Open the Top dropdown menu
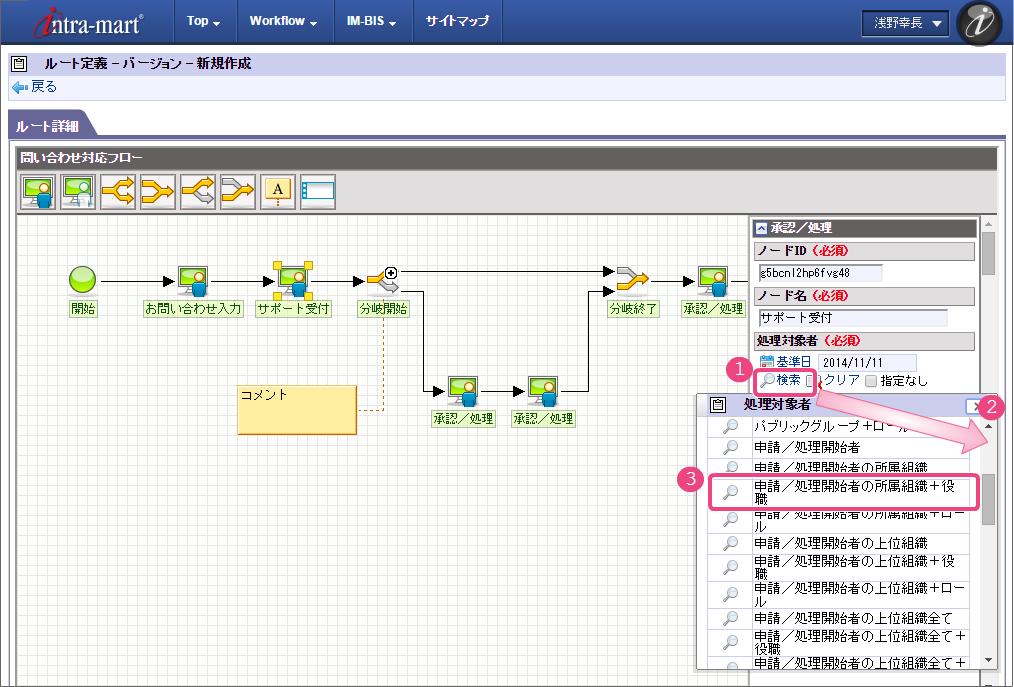Image resolution: width=1014 pixels, height=687 pixels. [x=204, y=21]
